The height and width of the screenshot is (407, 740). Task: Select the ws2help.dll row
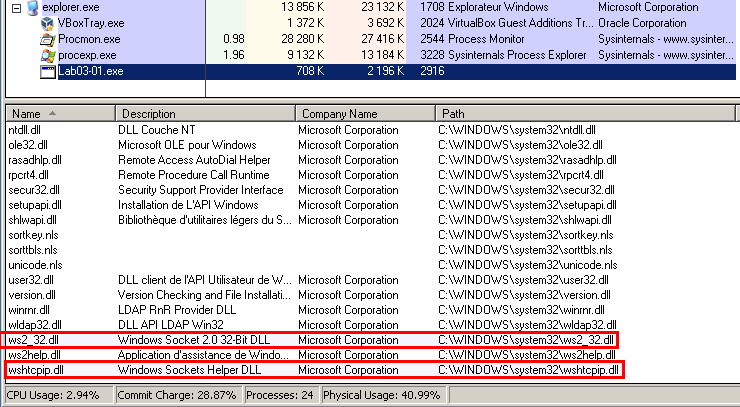point(36,355)
